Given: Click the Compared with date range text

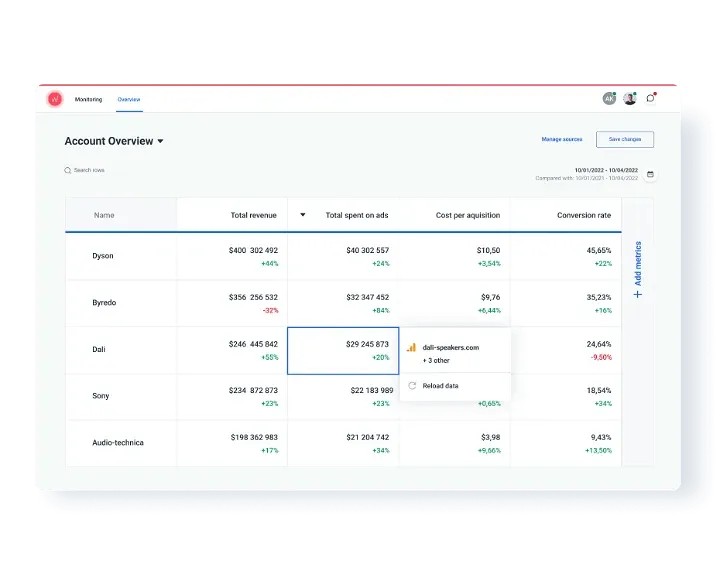Looking at the screenshot, I should 586,178.
